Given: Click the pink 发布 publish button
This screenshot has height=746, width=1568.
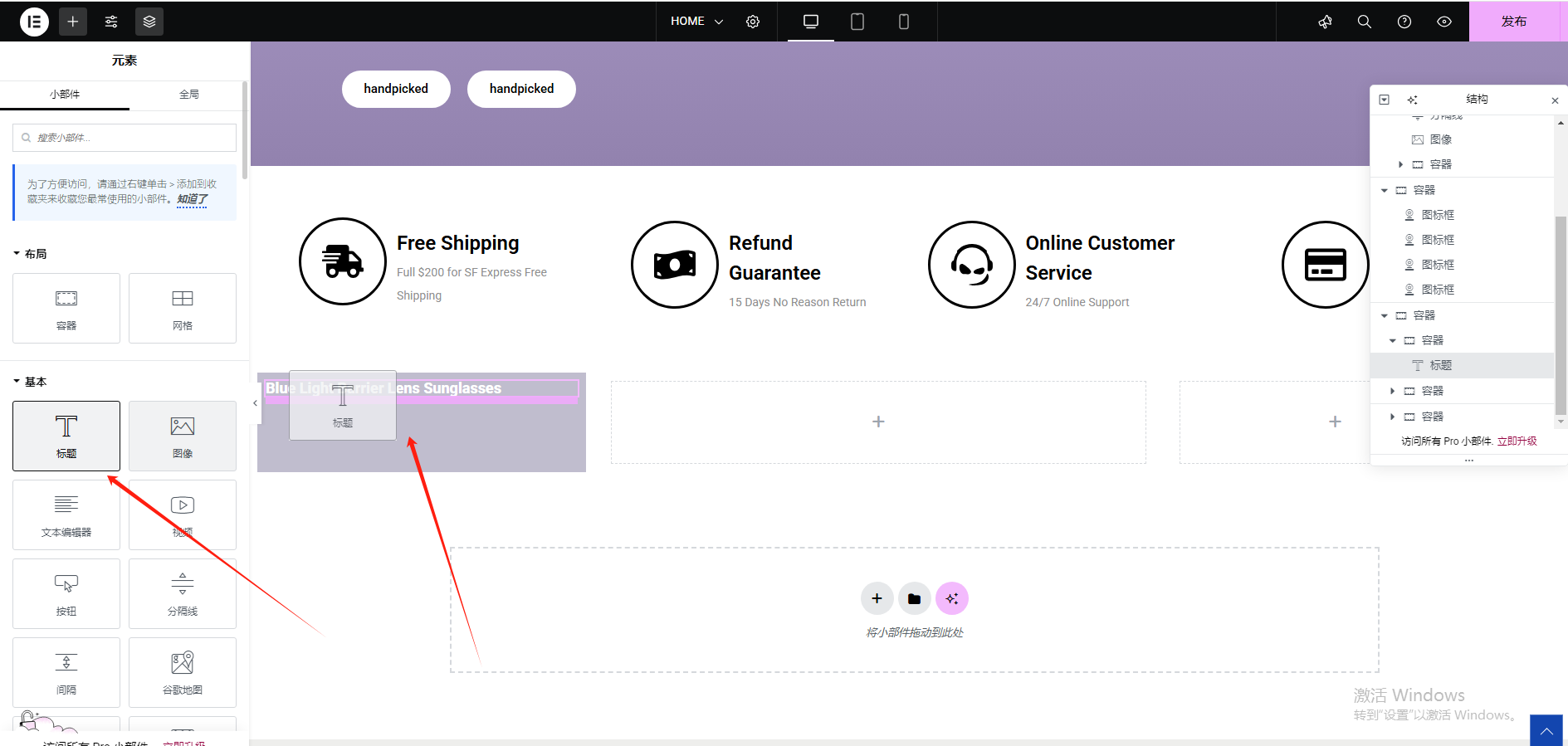Looking at the screenshot, I should 1513,22.
